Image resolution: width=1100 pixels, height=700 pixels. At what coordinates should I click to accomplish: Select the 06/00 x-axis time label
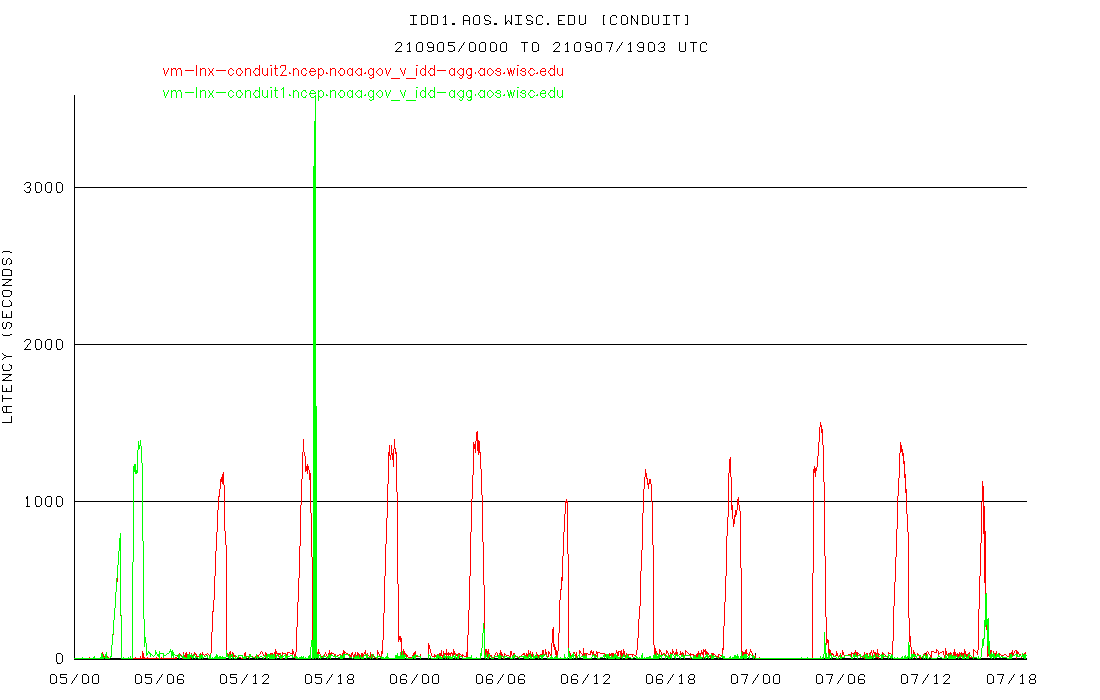click(x=414, y=679)
